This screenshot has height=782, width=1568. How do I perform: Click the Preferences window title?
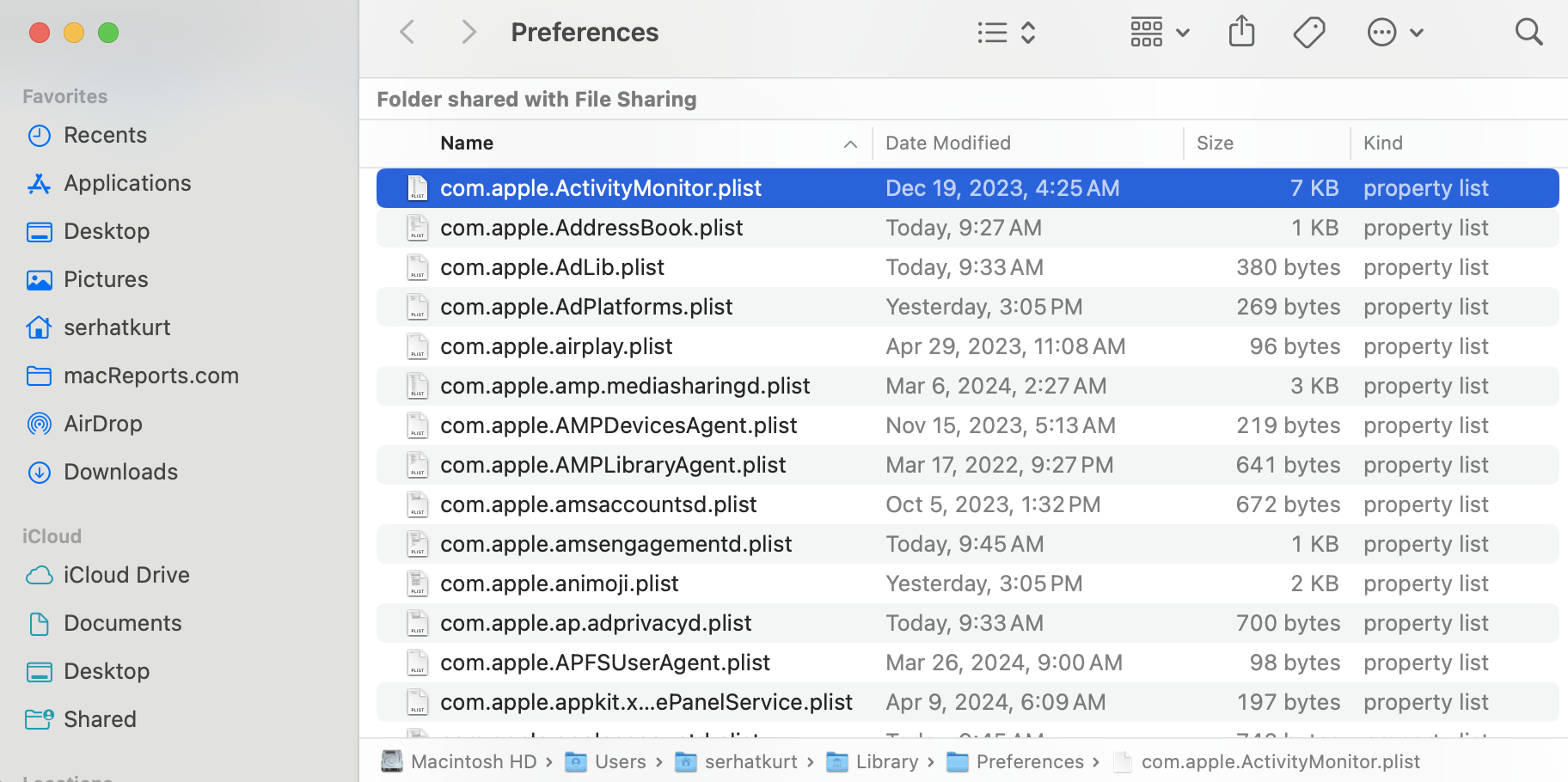click(x=585, y=33)
